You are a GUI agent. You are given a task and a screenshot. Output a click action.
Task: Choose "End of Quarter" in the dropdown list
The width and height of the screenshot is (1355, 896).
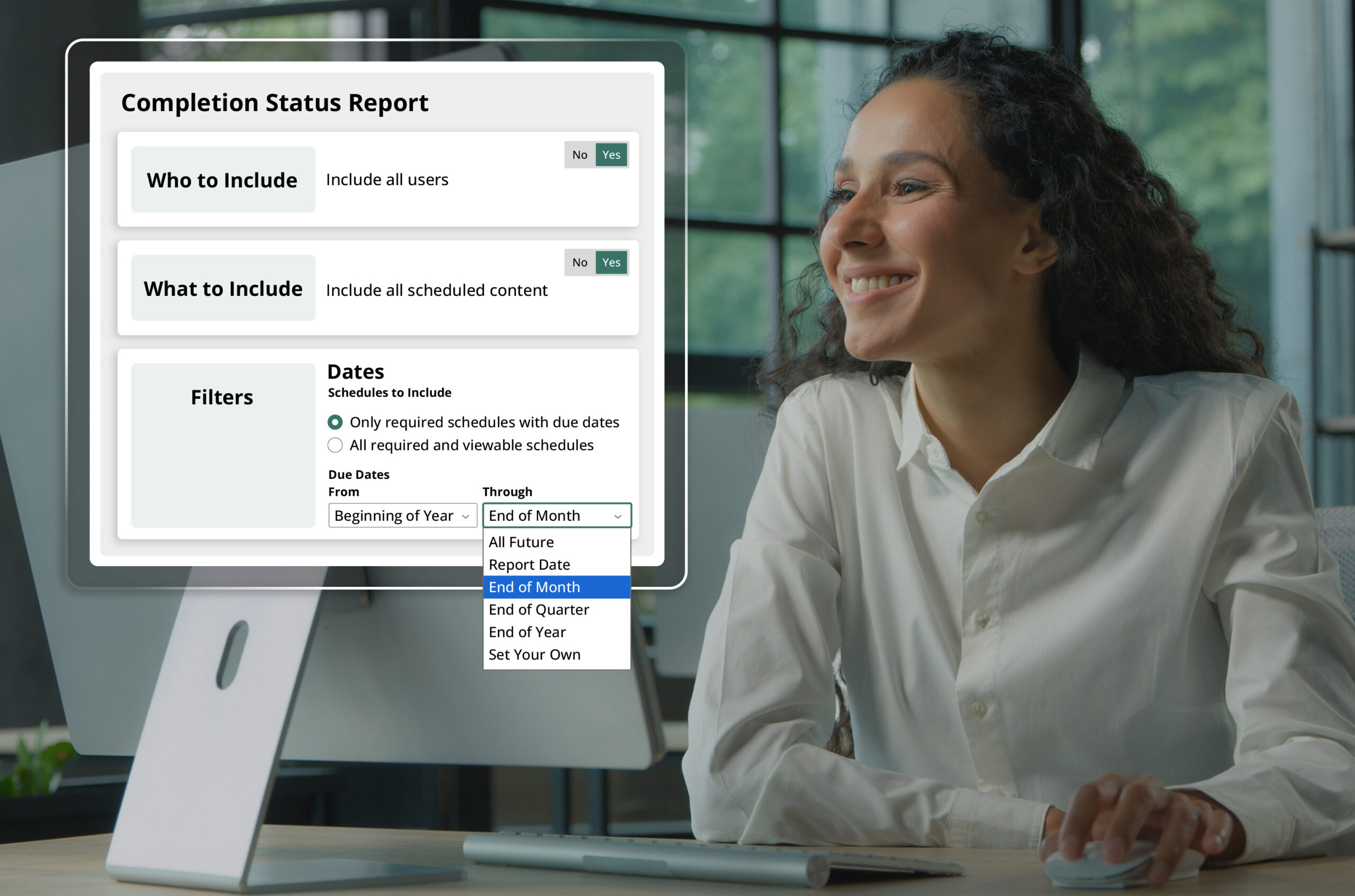click(538, 609)
